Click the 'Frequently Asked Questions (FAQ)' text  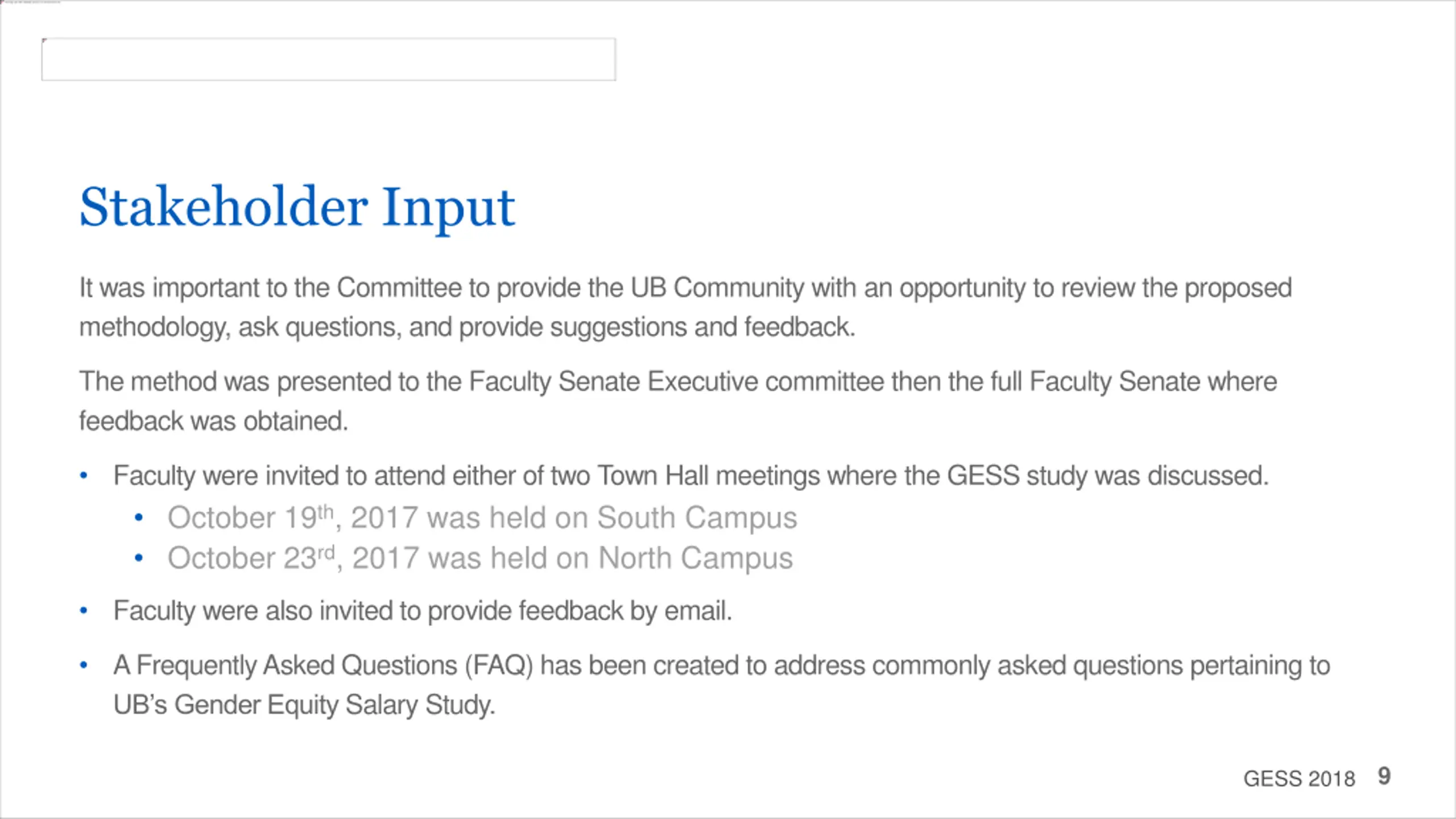click(335, 665)
